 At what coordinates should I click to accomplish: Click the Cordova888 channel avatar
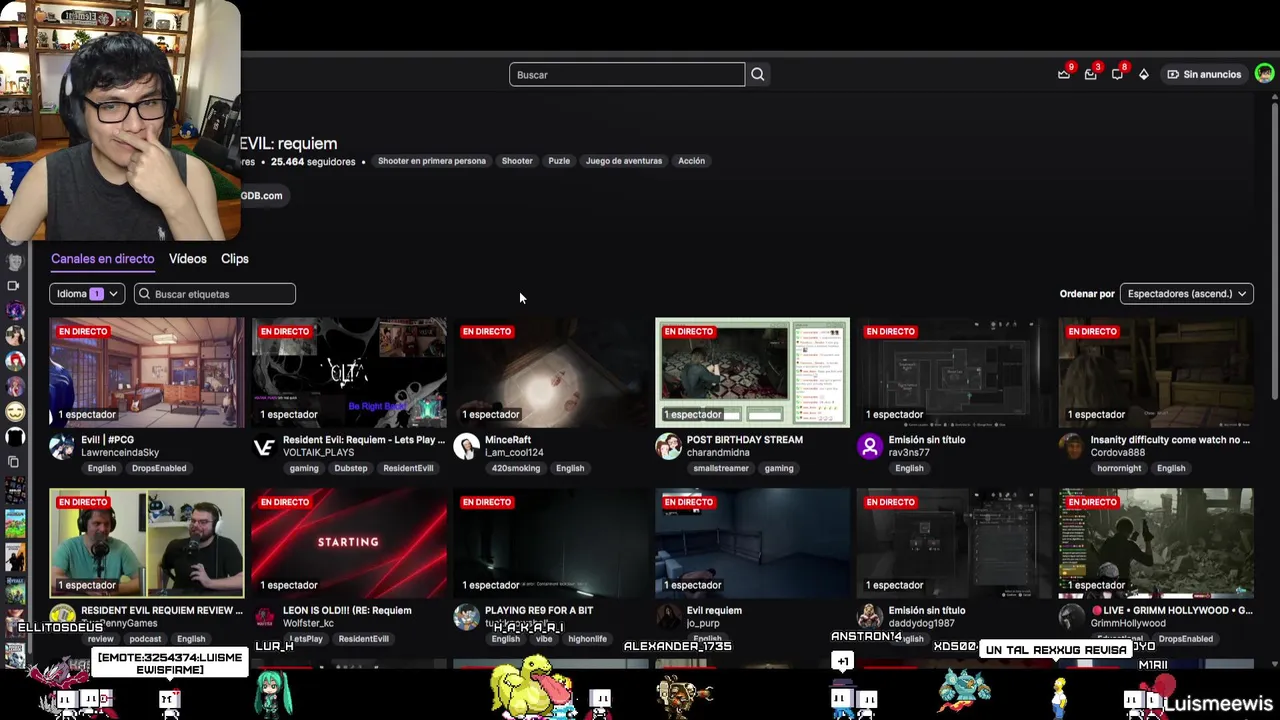pyautogui.click(x=1072, y=447)
